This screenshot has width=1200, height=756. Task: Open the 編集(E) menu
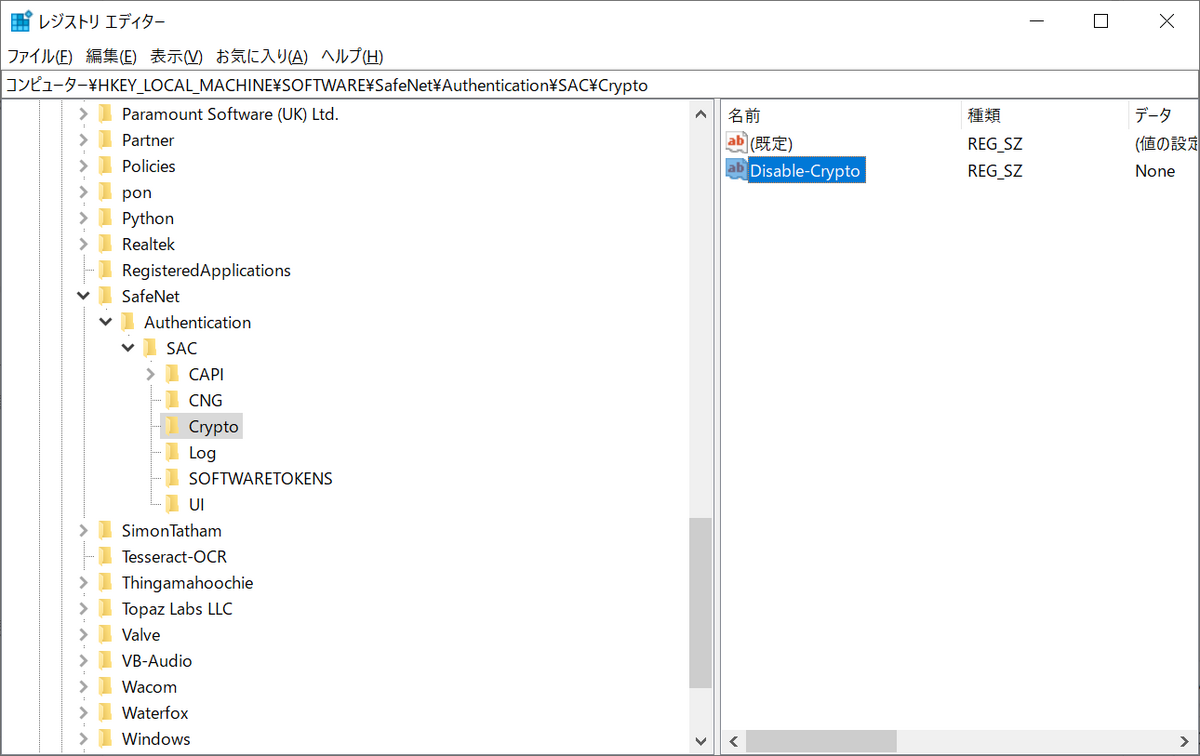point(112,57)
